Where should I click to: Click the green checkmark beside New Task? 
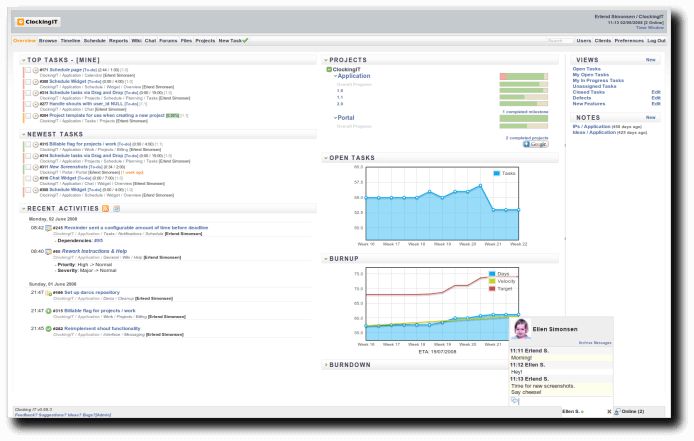tap(245, 41)
